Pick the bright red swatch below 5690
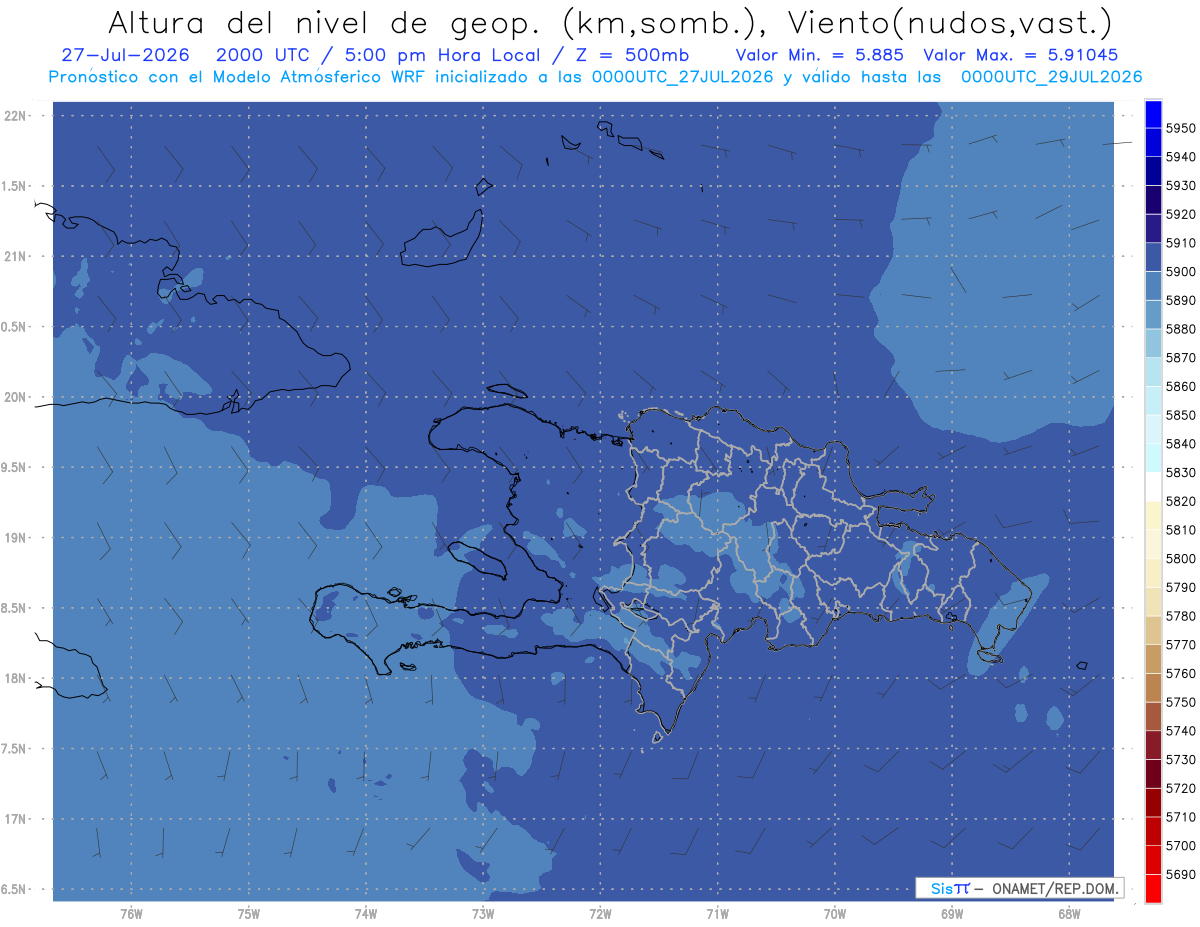The width and height of the screenshot is (1200, 927). [1153, 888]
